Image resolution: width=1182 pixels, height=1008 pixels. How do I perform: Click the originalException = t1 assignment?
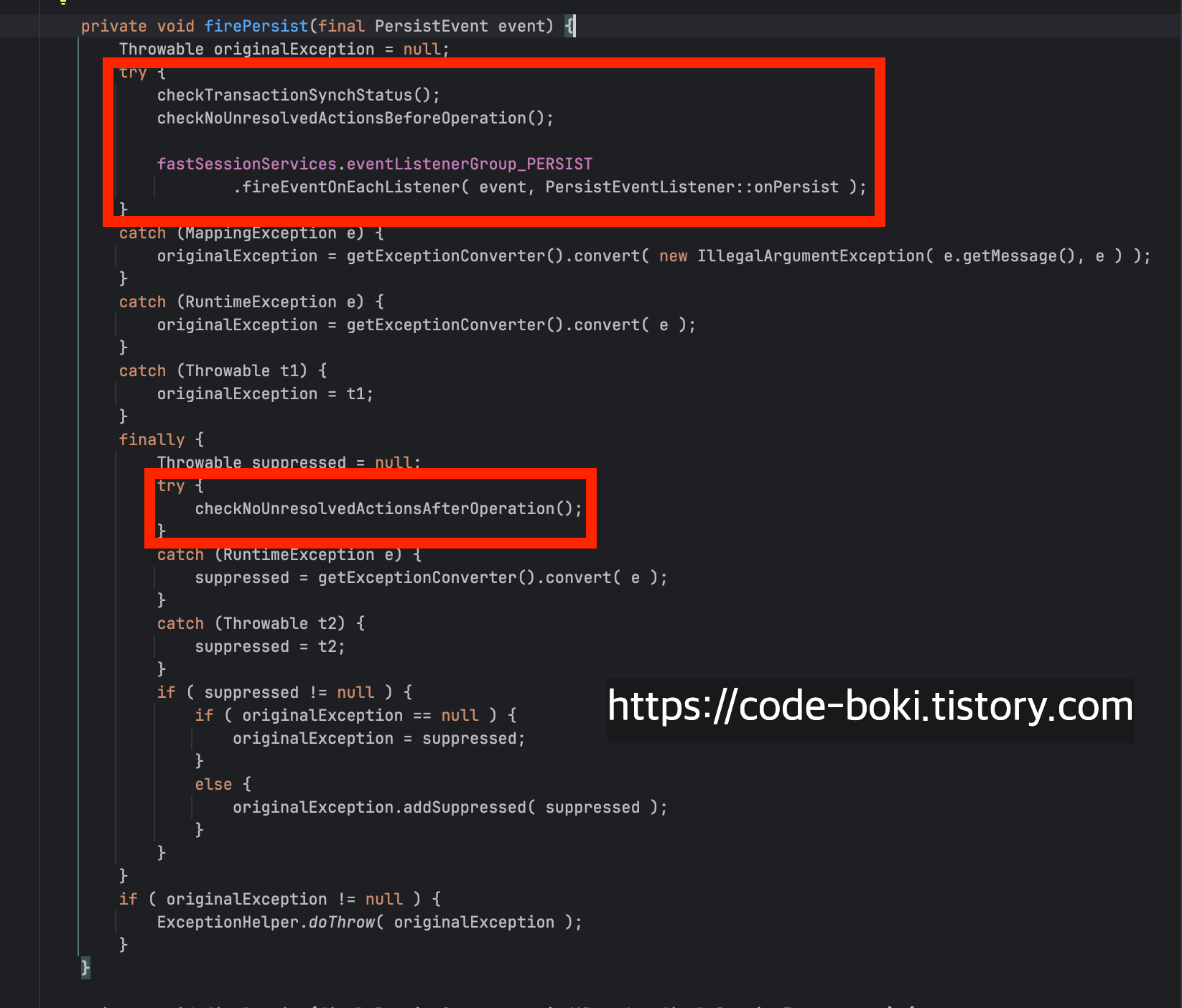(265, 393)
